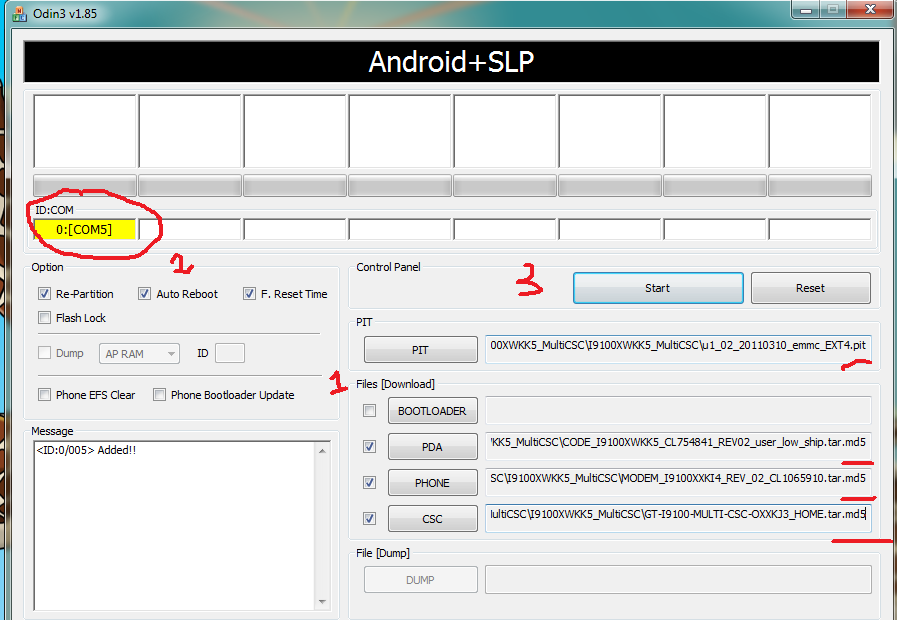Click the Message log scrollbar up arrow
The height and width of the screenshot is (620, 897).
(323, 451)
